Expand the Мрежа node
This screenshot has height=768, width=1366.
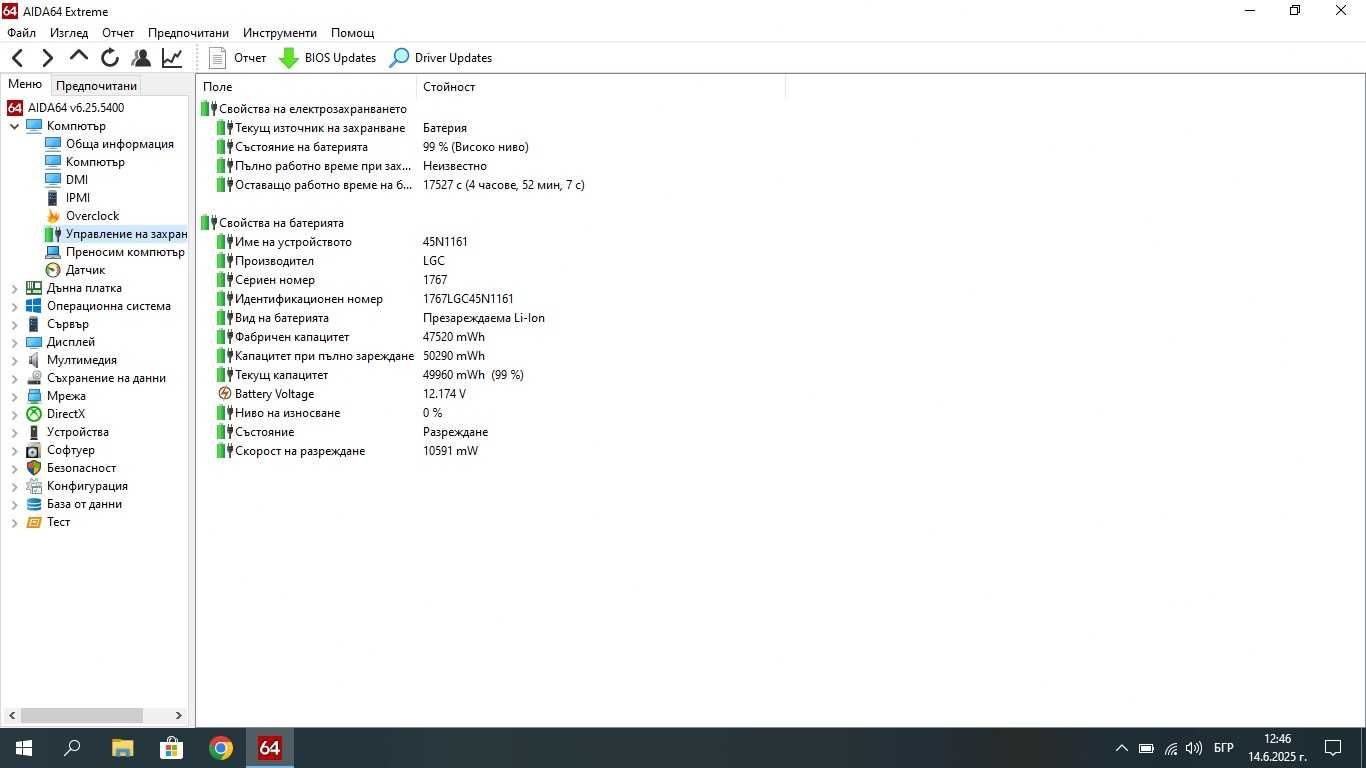pos(15,396)
